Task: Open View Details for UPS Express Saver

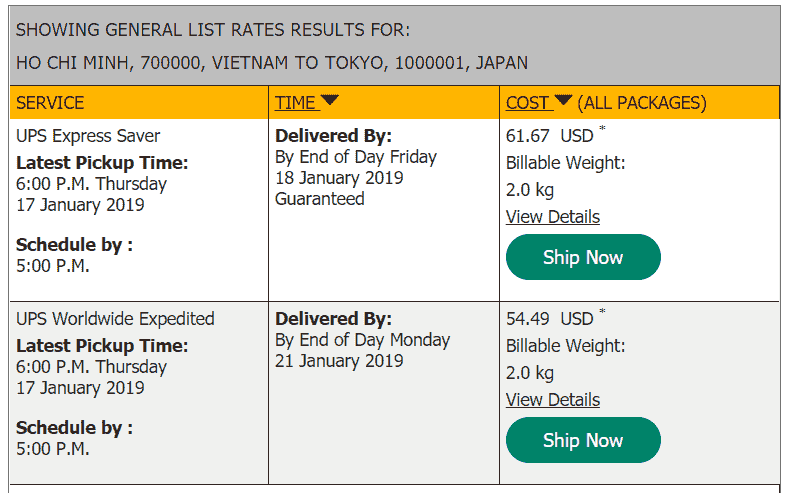Action: pyautogui.click(x=553, y=217)
